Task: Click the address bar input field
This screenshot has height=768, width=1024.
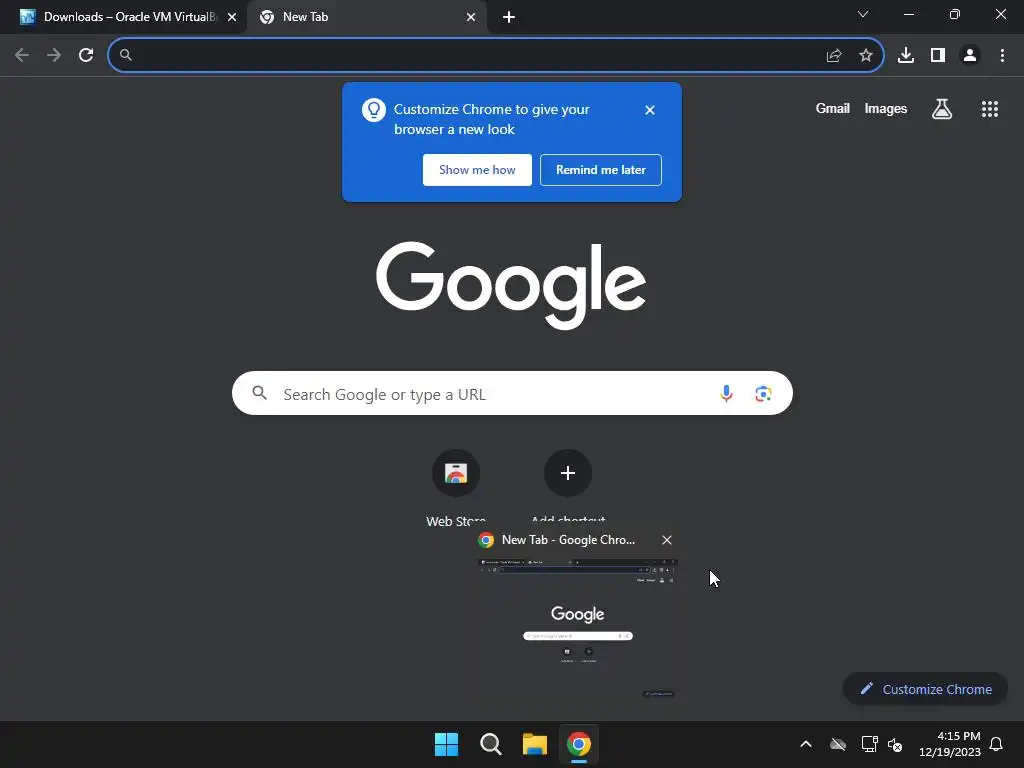Action: [475, 55]
